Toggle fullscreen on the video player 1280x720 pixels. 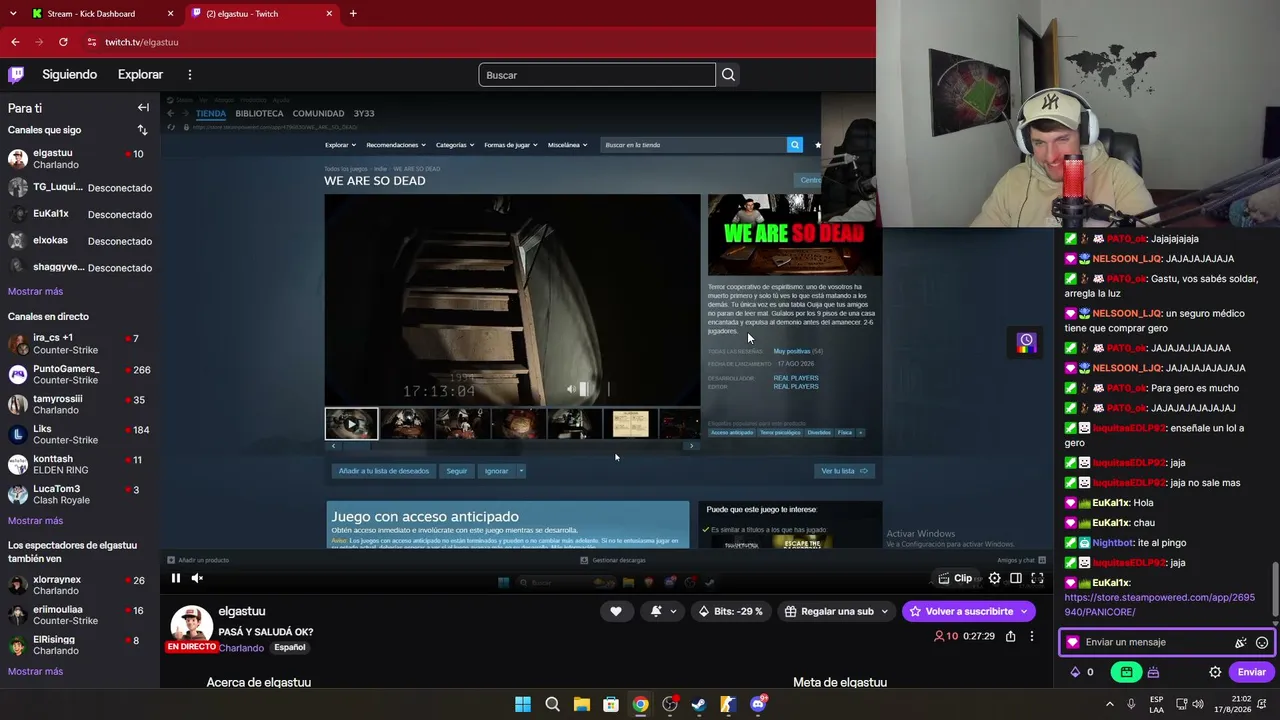click(1037, 578)
